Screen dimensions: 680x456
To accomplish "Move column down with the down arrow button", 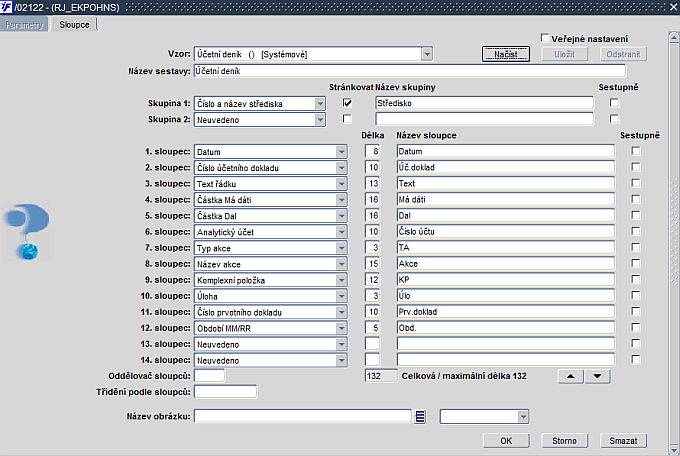I will coord(597,376).
